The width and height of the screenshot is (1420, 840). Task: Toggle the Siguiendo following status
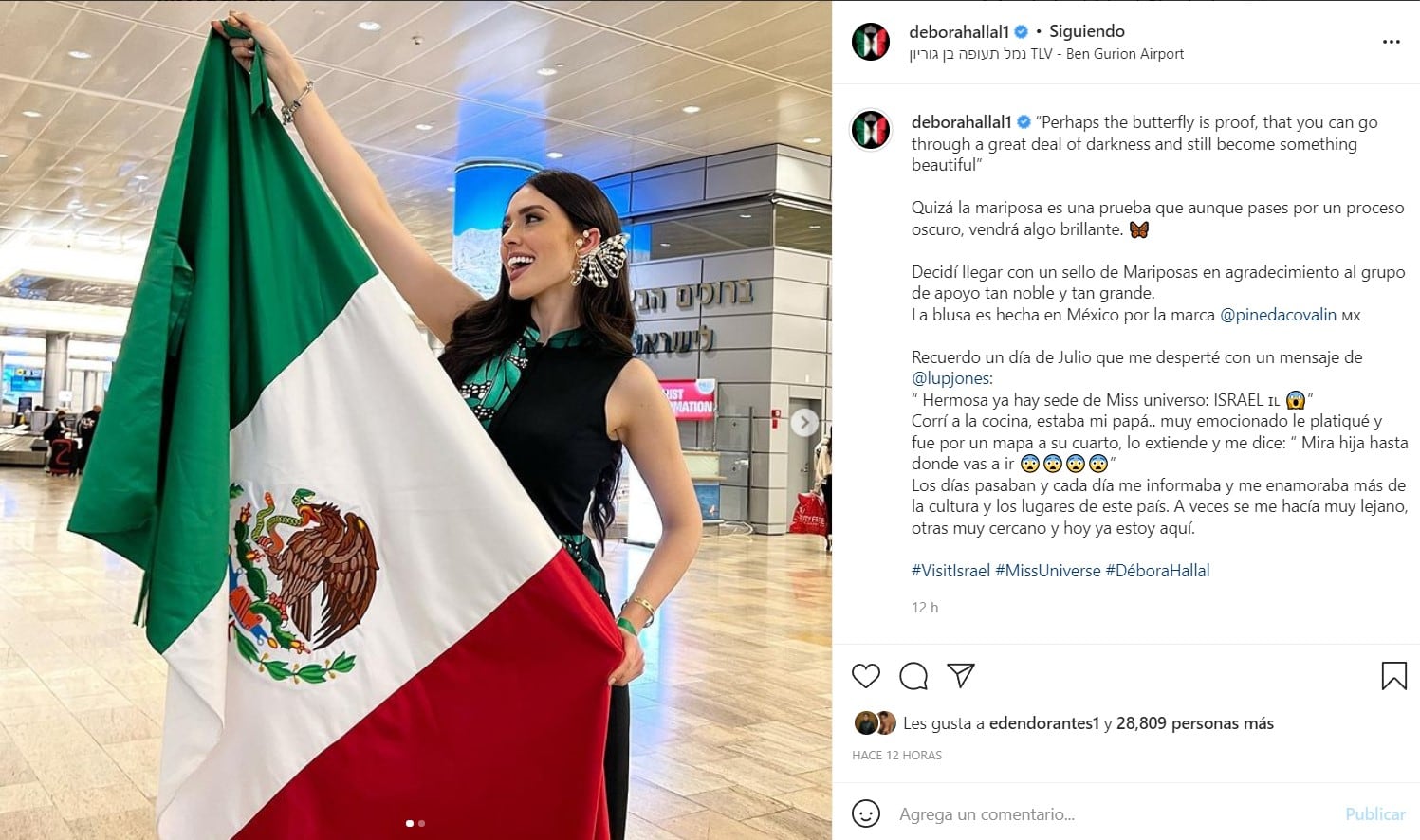tap(1087, 32)
